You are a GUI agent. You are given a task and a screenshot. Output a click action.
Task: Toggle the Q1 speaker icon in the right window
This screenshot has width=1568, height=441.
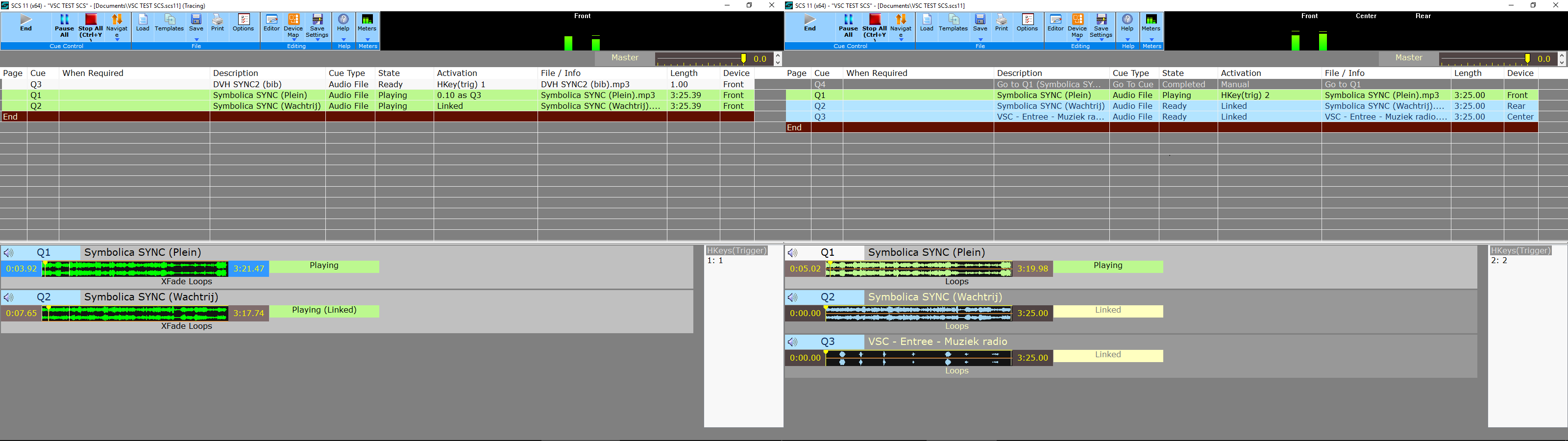(792, 253)
